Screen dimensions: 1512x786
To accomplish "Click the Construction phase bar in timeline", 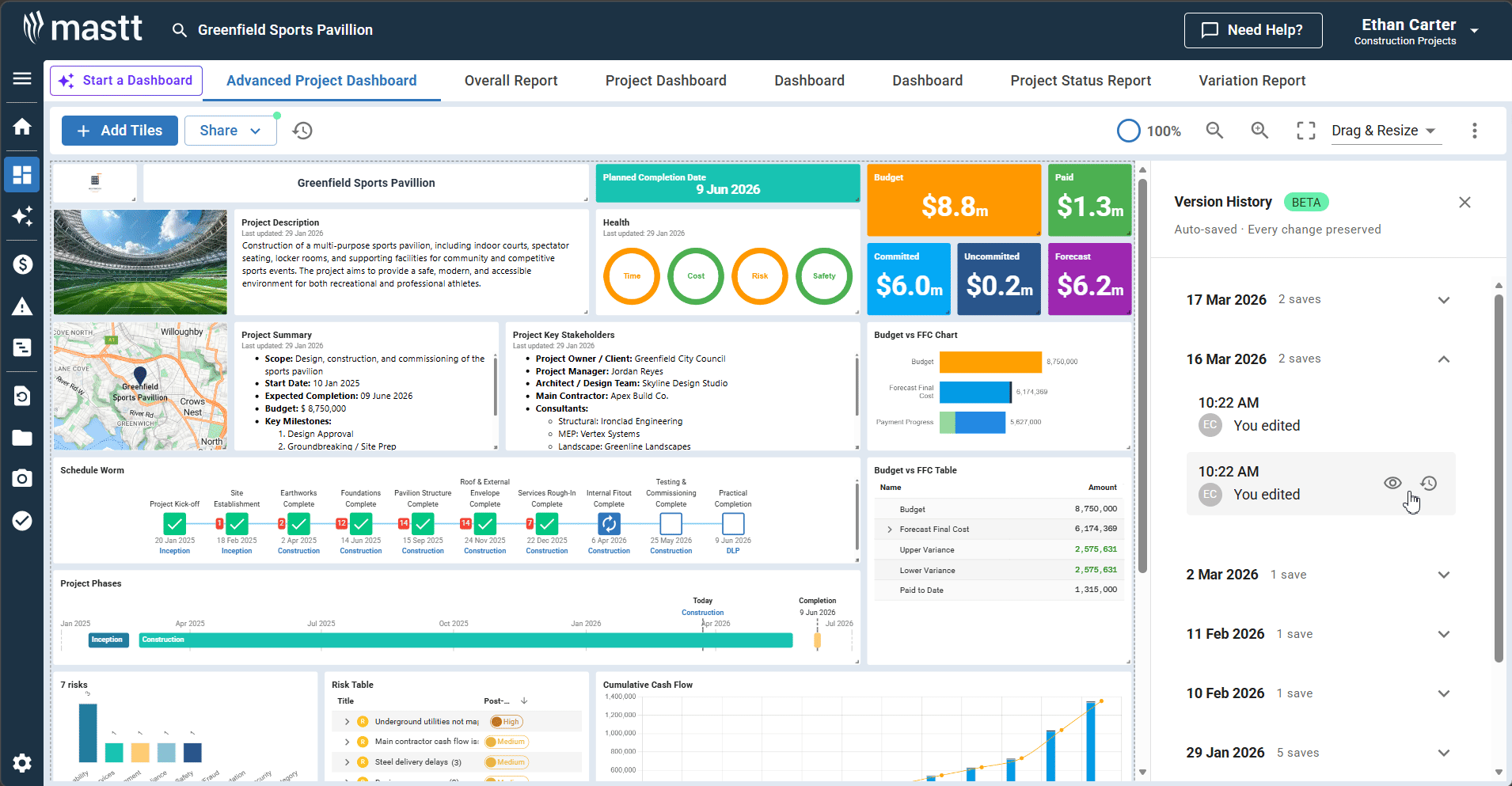I will click(x=465, y=640).
